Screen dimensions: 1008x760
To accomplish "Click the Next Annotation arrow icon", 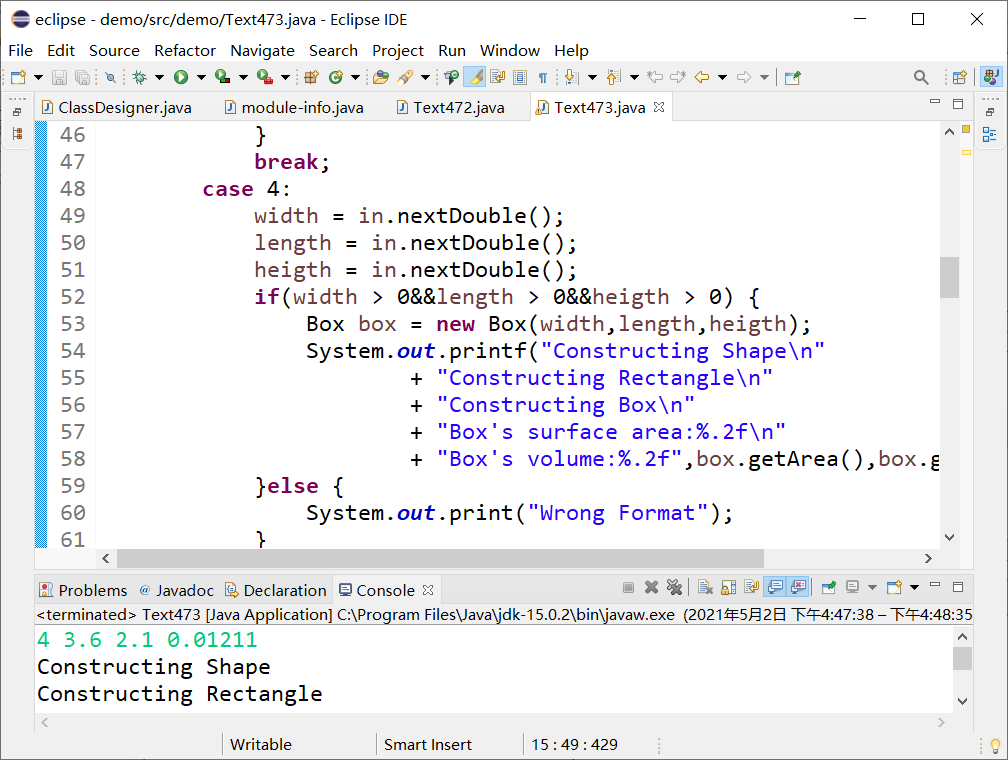I will point(570,78).
